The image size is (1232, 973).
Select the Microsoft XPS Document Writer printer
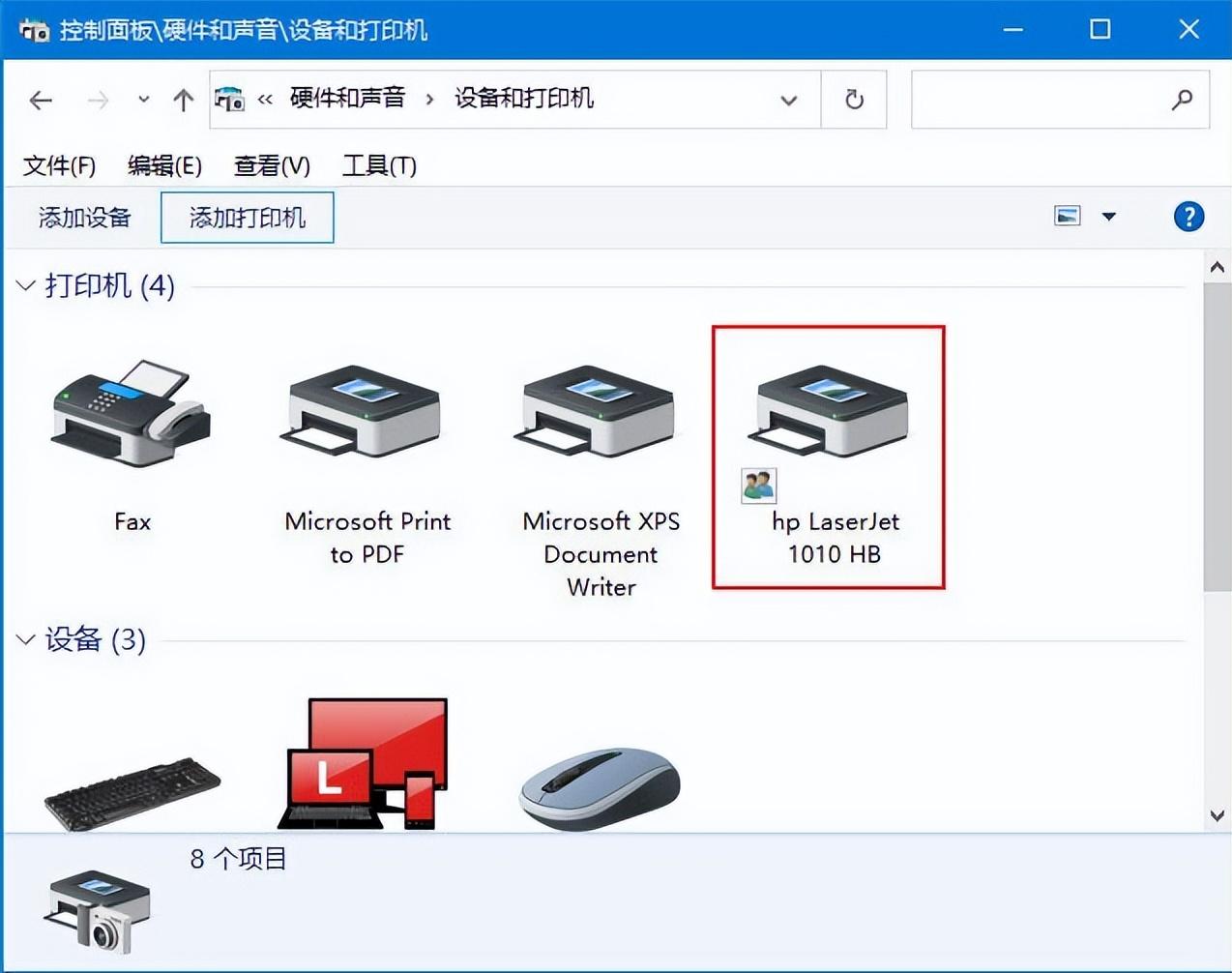pyautogui.click(x=597, y=411)
